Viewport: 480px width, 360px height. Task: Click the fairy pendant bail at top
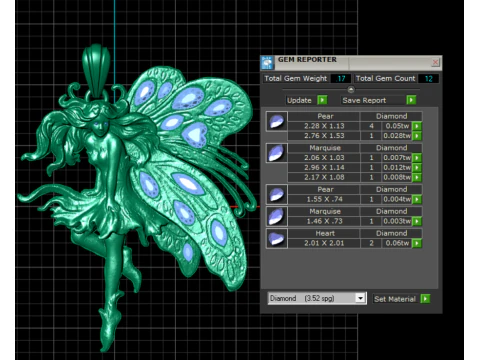pos(96,70)
